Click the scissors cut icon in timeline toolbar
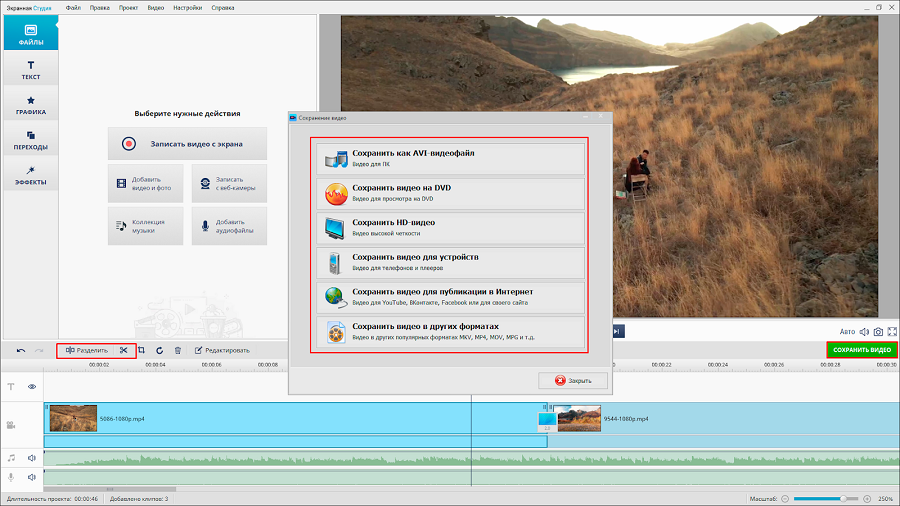900x506 pixels. (x=123, y=350)
